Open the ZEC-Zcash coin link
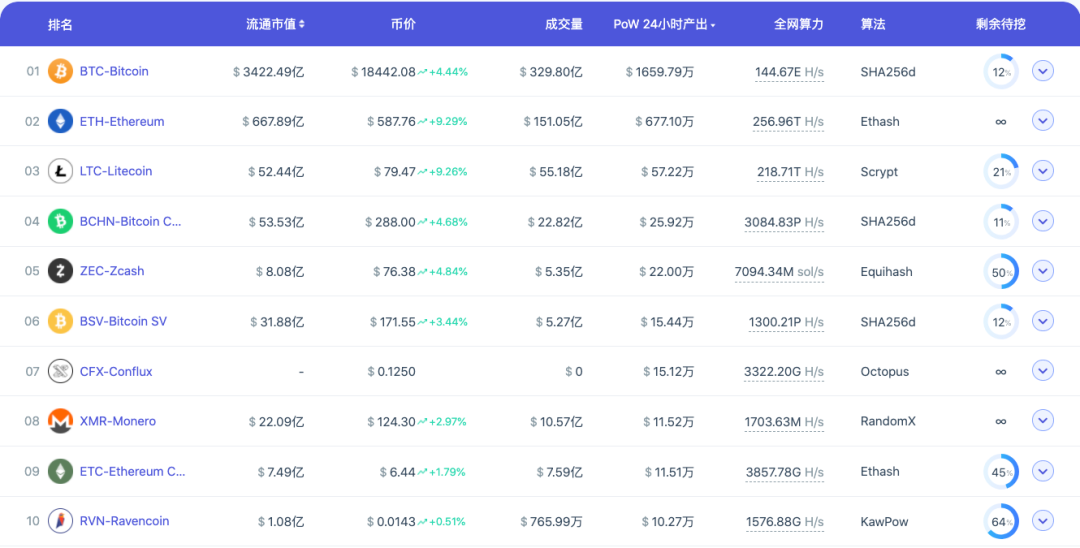The height and width of the screenshot is (548, 1080). 112,271
